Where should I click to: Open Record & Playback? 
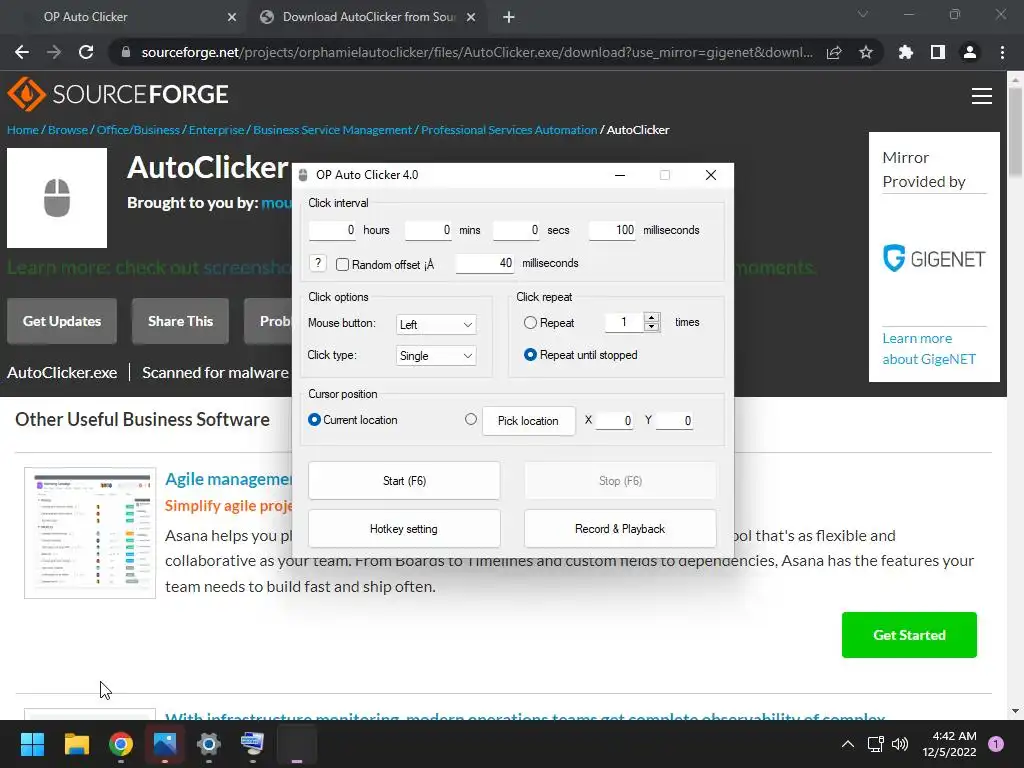620,529
